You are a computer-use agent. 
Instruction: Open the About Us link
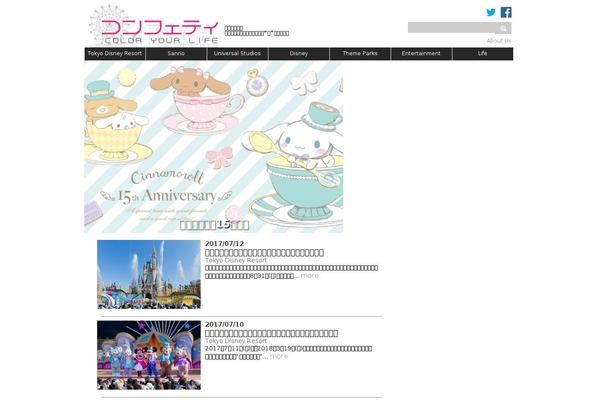tap(499, 41)
